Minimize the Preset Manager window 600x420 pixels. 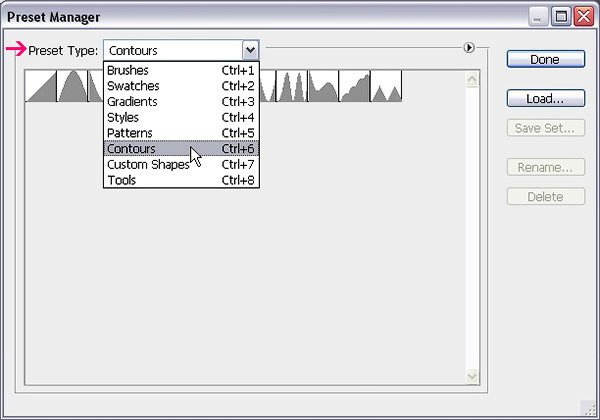[538, 17]
